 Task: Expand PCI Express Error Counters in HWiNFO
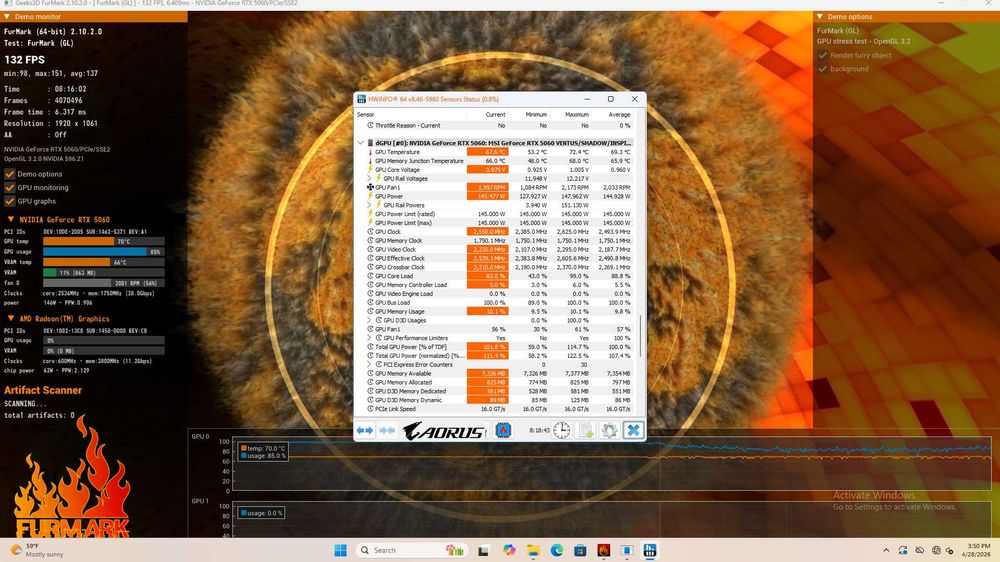[x=369, y=365]
